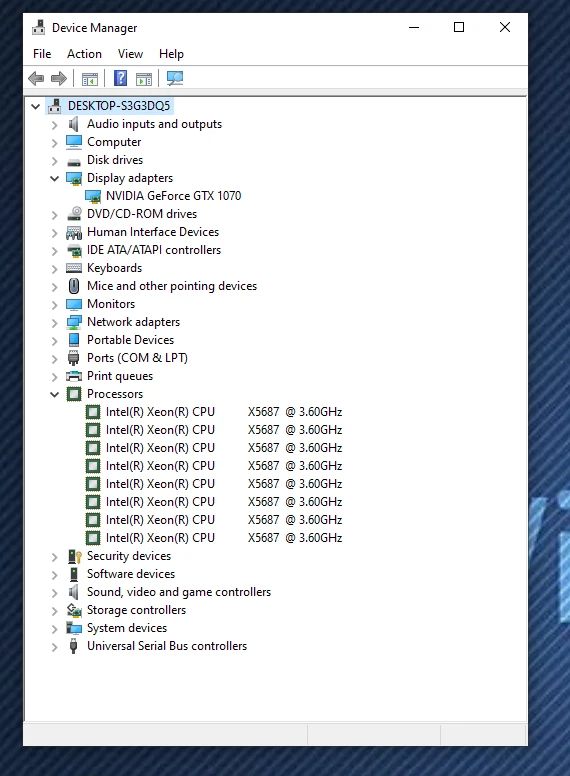The height and width of the screenshot is (776, 570).
Task: Click the Back arrow toolbar icon
Action: coord(36,78)
